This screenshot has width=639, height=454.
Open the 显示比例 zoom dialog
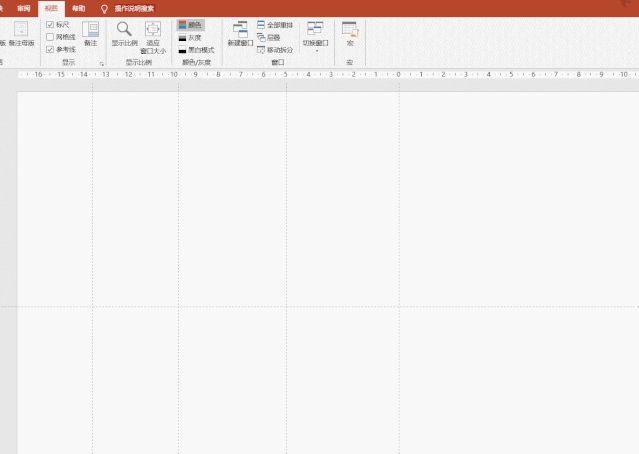click(124, 33)
